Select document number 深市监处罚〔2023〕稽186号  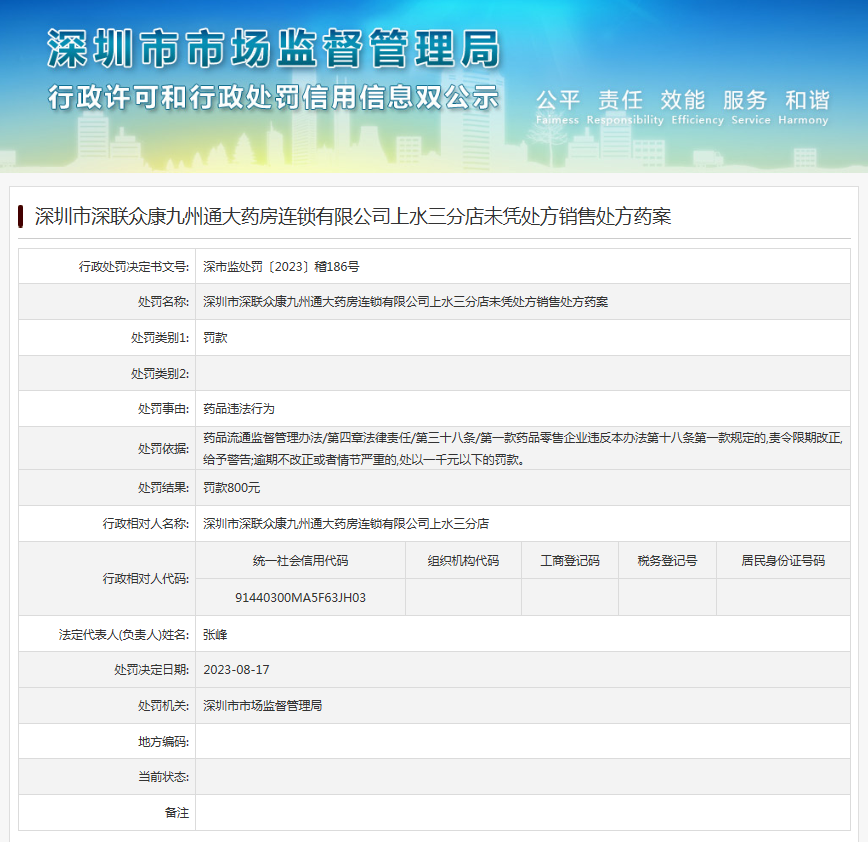click(281, 267)
